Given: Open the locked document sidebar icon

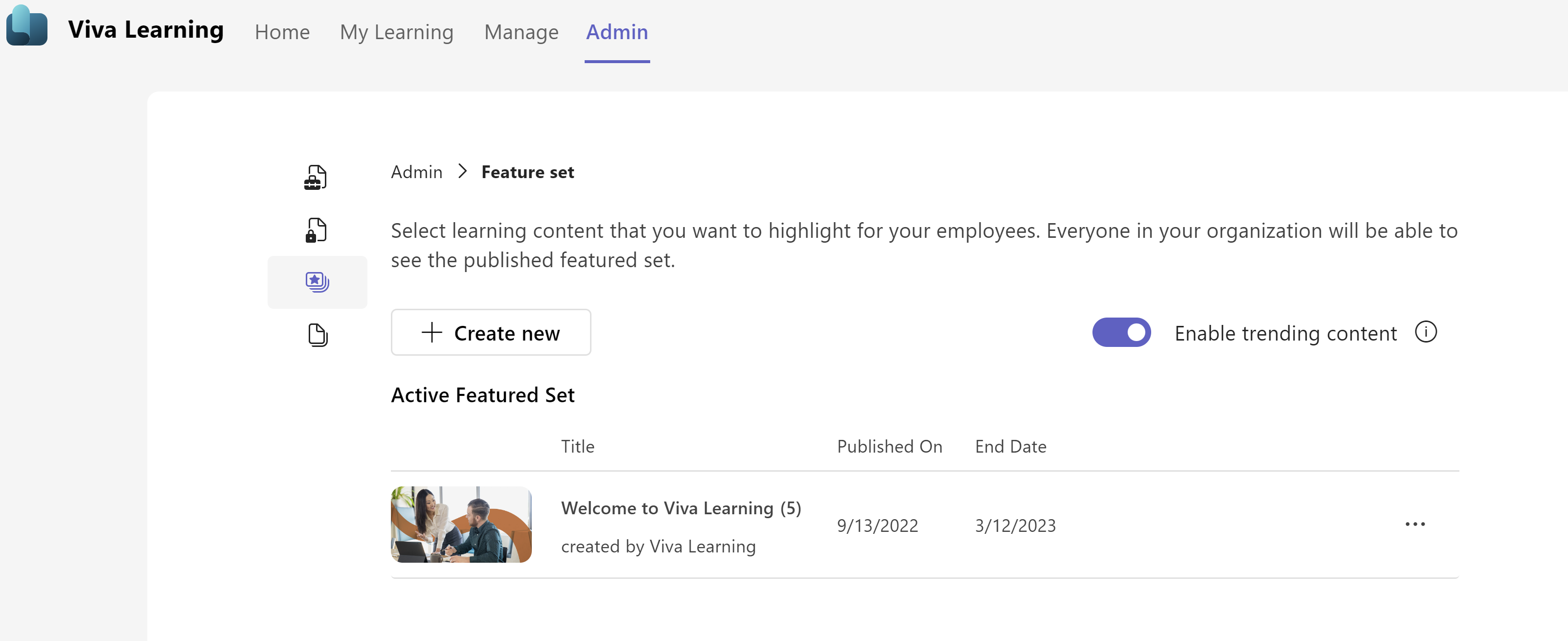Looking at the screenshot, I should pyautogui.click(x=316, y=230).
